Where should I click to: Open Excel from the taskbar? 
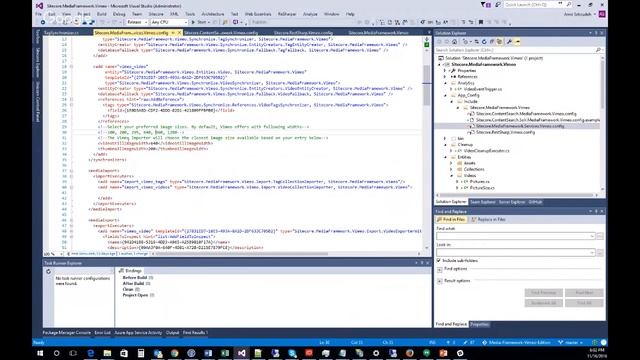click(225, 353)
